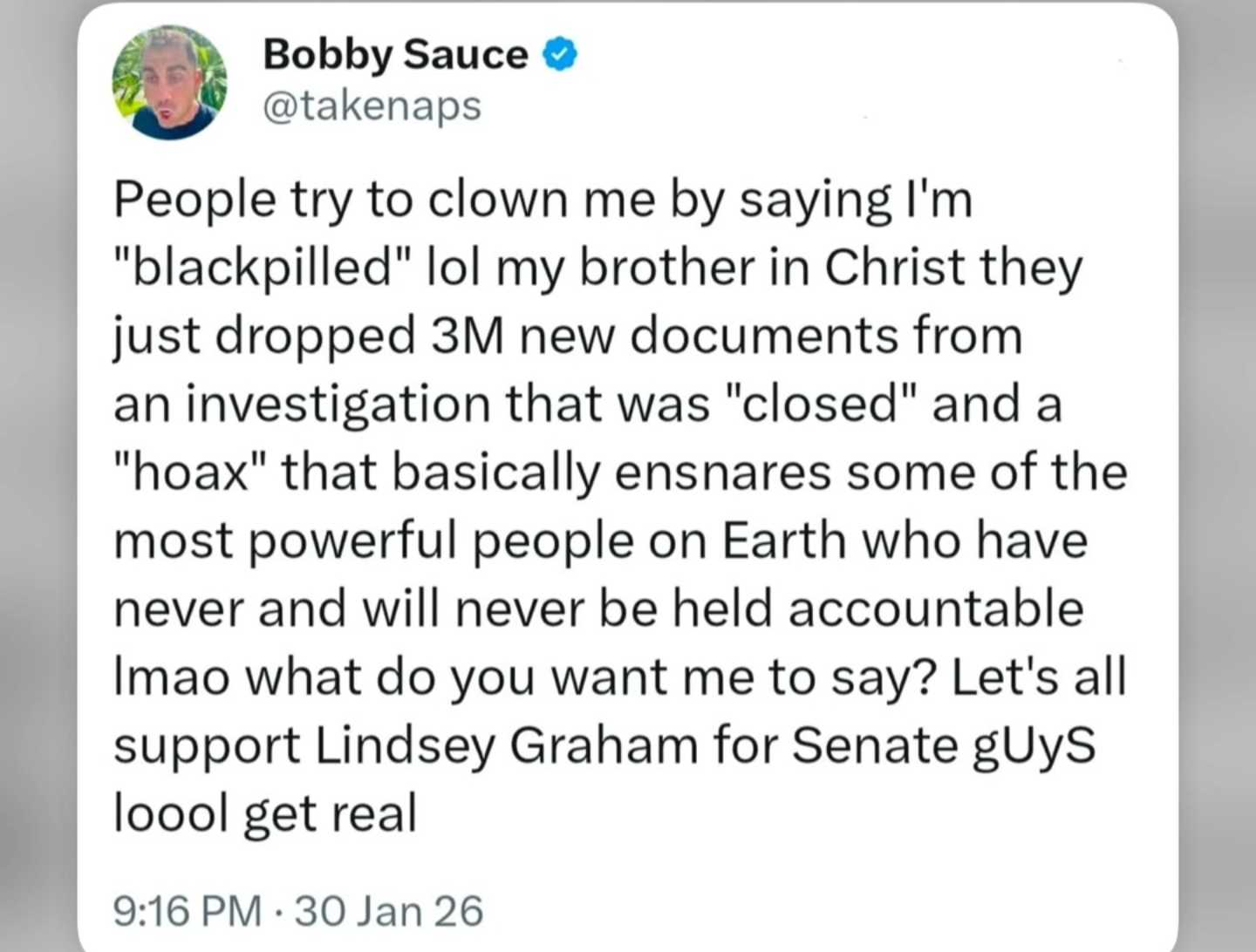Click "loool get real" closing line

point(266,814)
